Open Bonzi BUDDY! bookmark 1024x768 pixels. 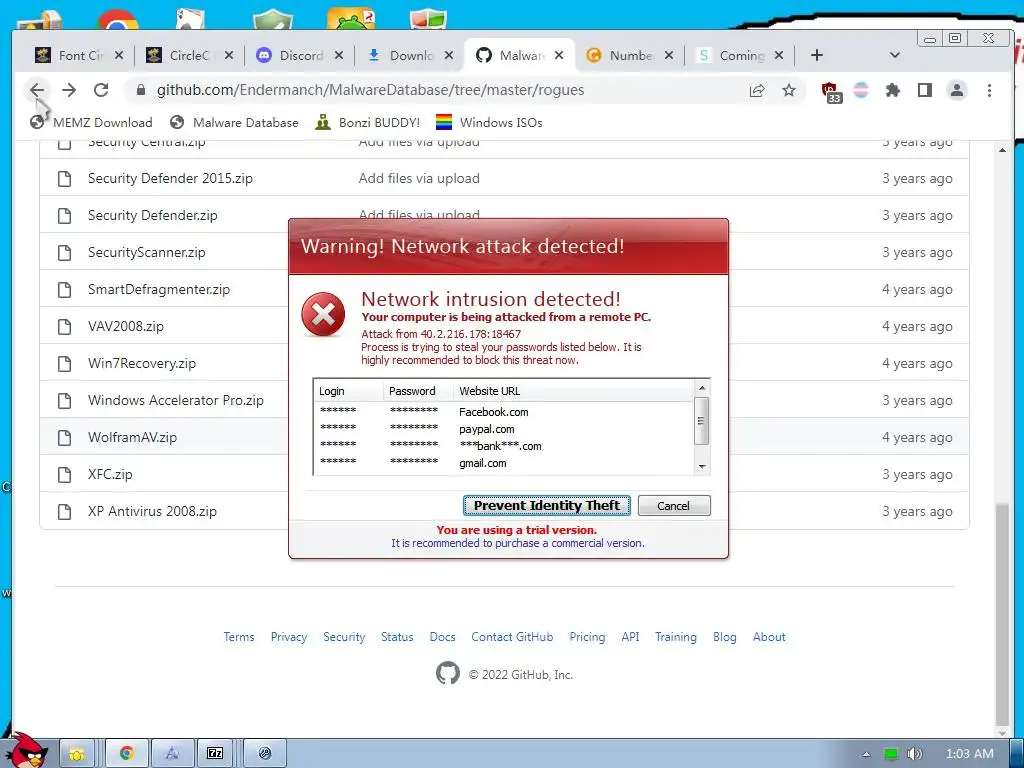(368, 123)
